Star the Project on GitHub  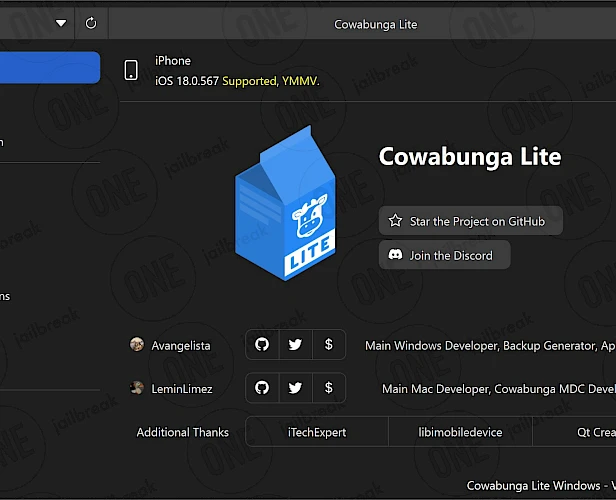coord(471,221)
